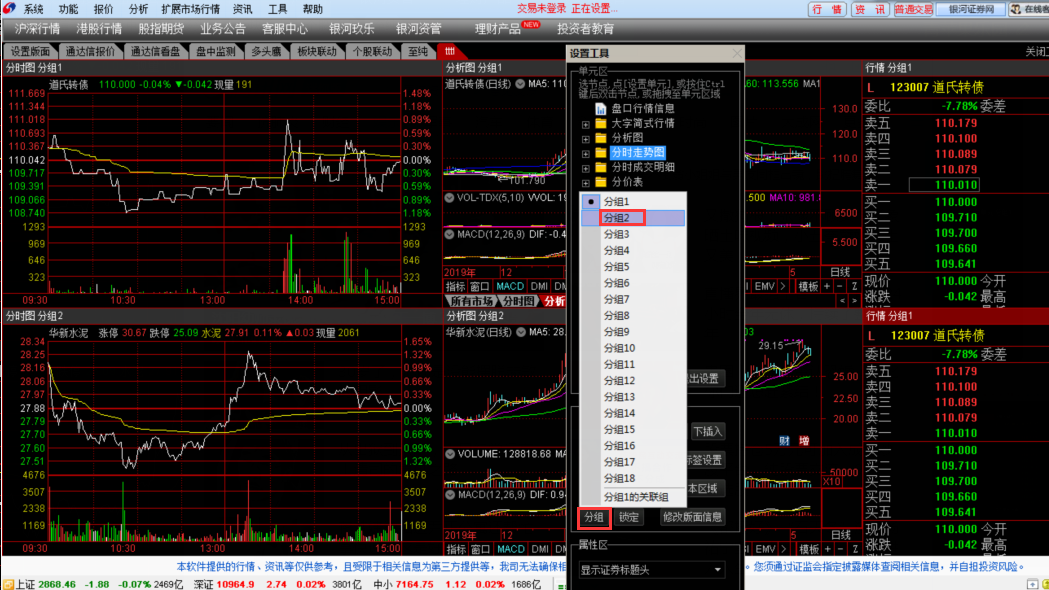Click the 修改版面信息 button
Image resolution: width=1049 pixels, height=590 pixels.
[x=691, y=517]
